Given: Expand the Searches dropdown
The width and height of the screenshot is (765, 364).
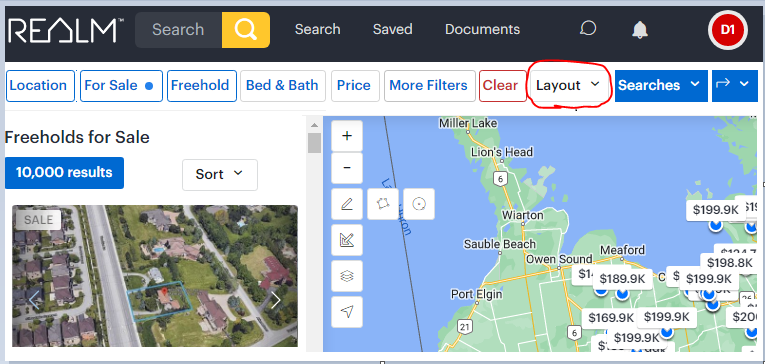Looking at the screenshot, I should [x=661, y=86].
